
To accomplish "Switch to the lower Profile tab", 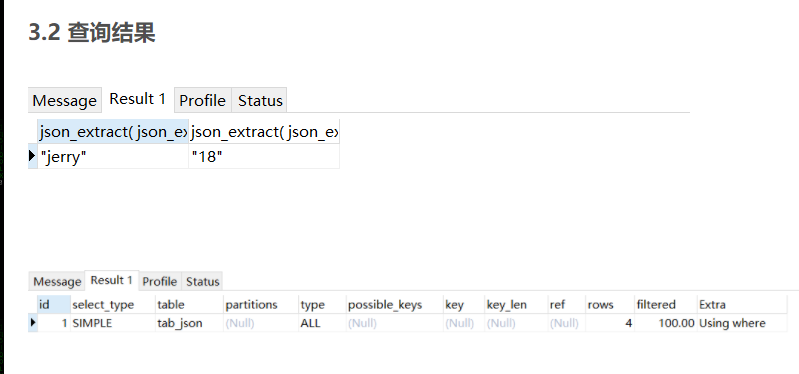I will tap(160, 281).
